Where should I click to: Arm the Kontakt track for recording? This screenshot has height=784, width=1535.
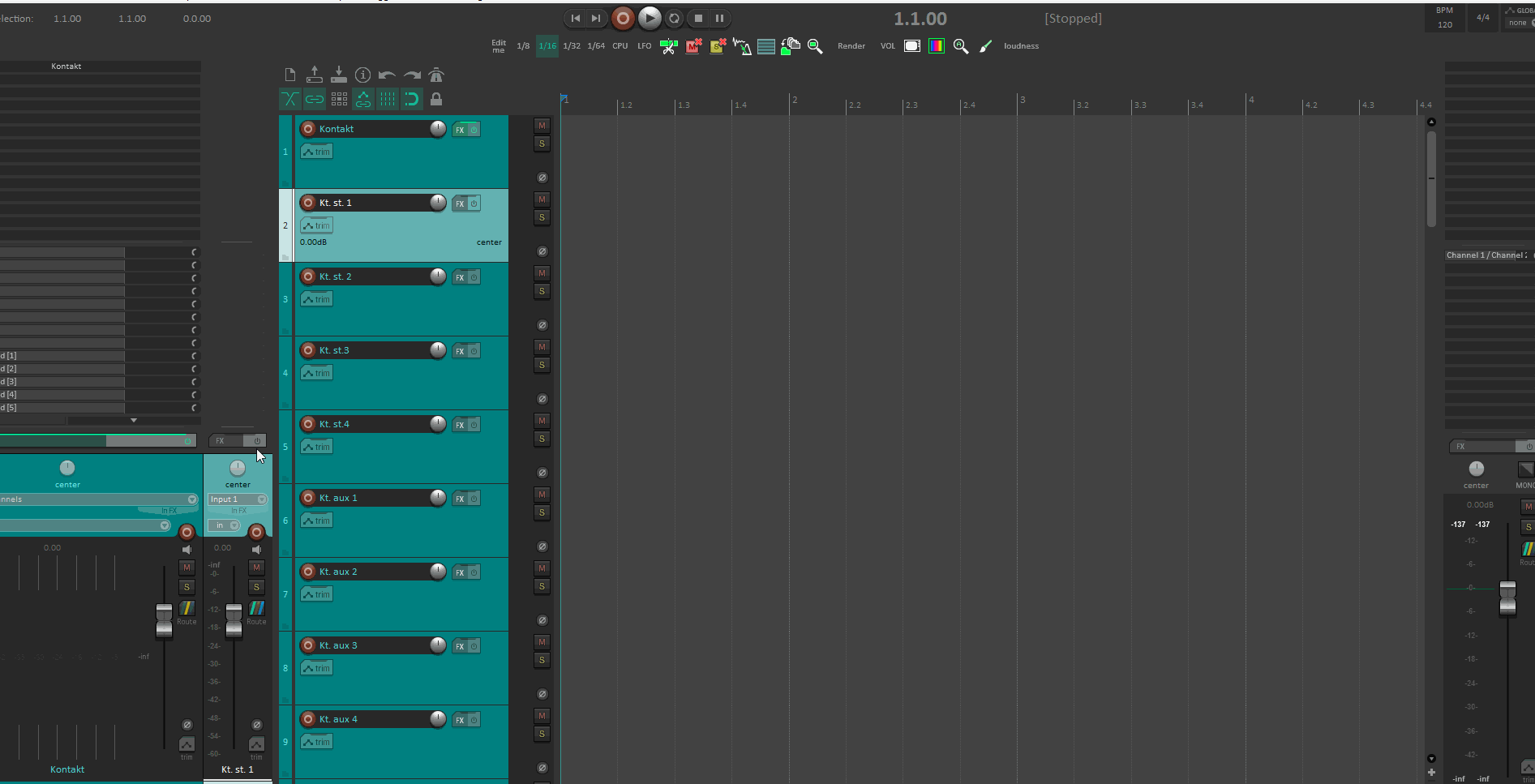pos(308,129)
